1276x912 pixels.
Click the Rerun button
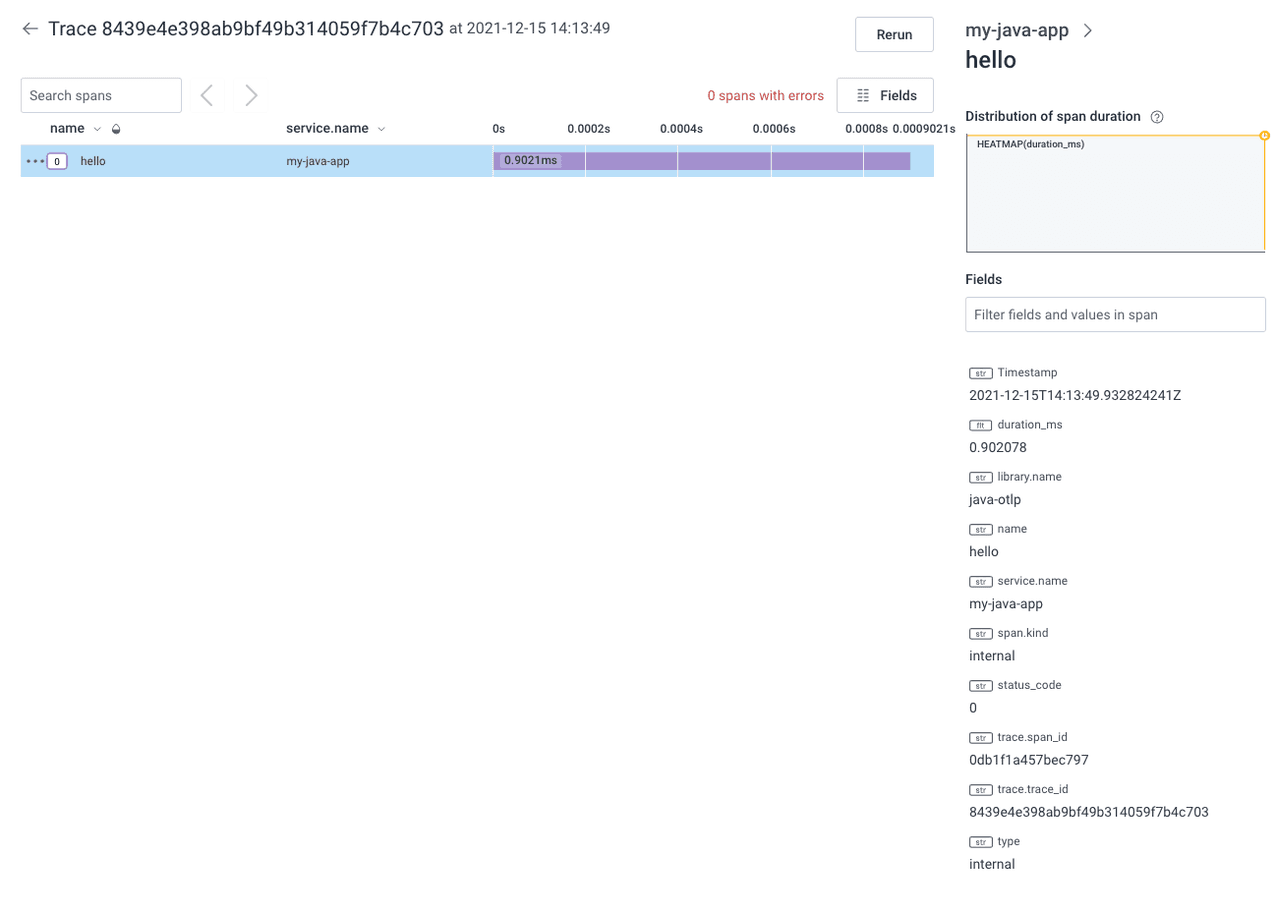pos(894,34)
